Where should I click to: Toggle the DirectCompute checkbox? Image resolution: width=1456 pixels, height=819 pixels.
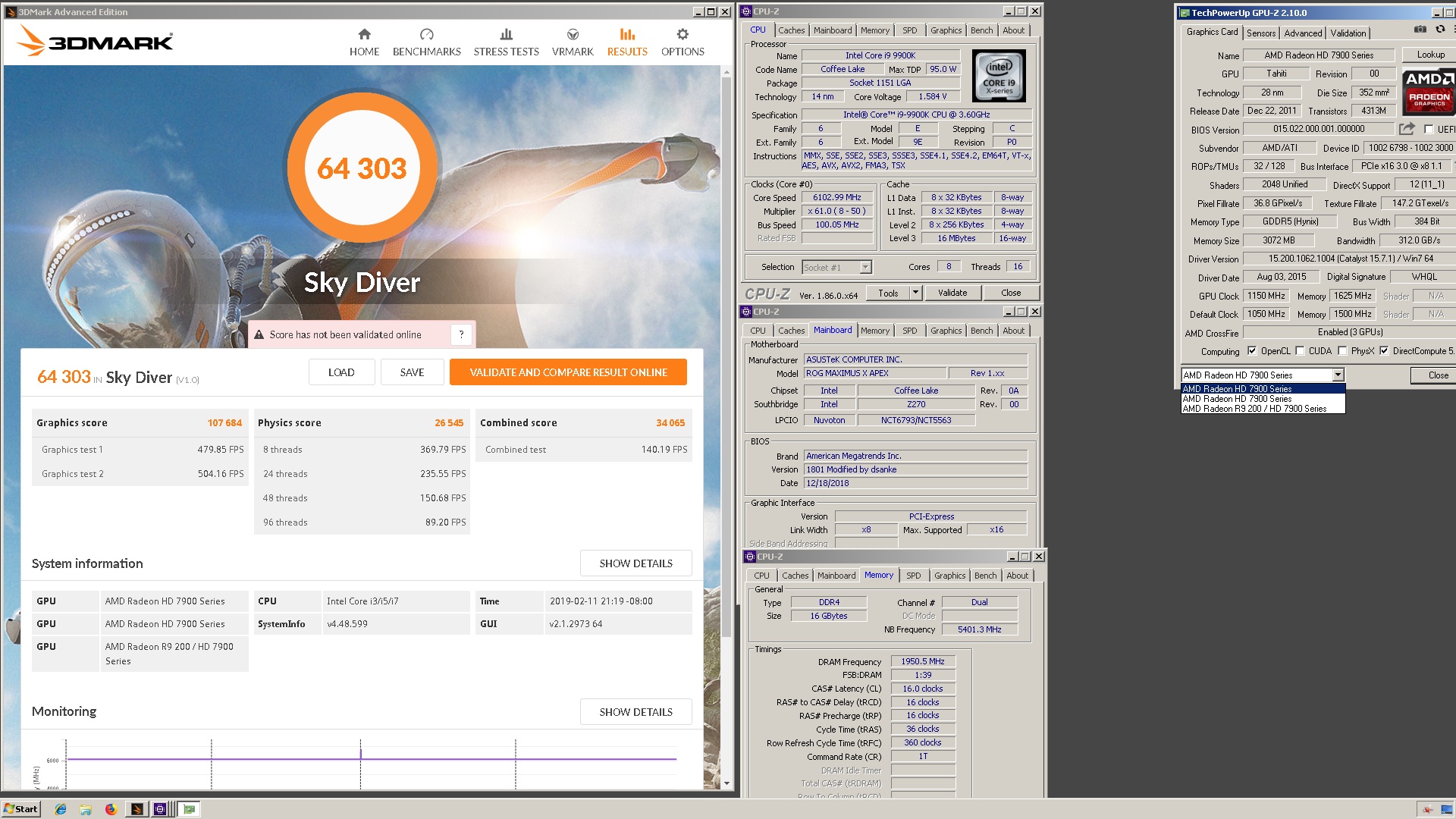click(x=1384, y=350)
